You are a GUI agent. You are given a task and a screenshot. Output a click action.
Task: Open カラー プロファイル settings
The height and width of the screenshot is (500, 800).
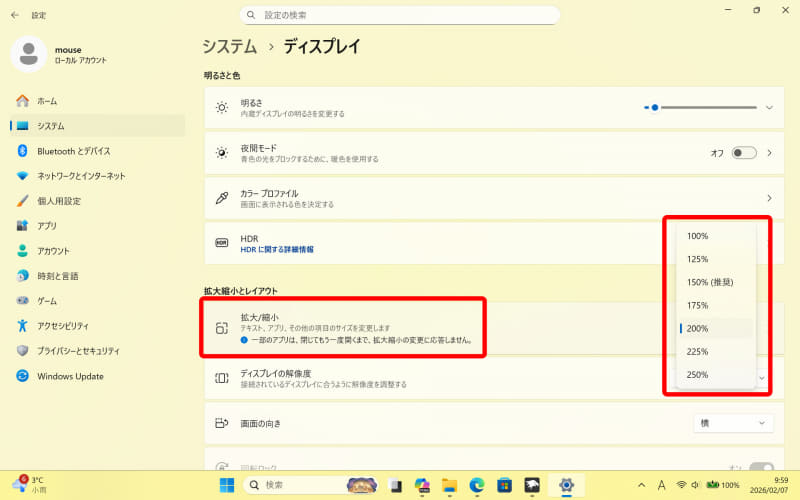click(x=494, y=198)
